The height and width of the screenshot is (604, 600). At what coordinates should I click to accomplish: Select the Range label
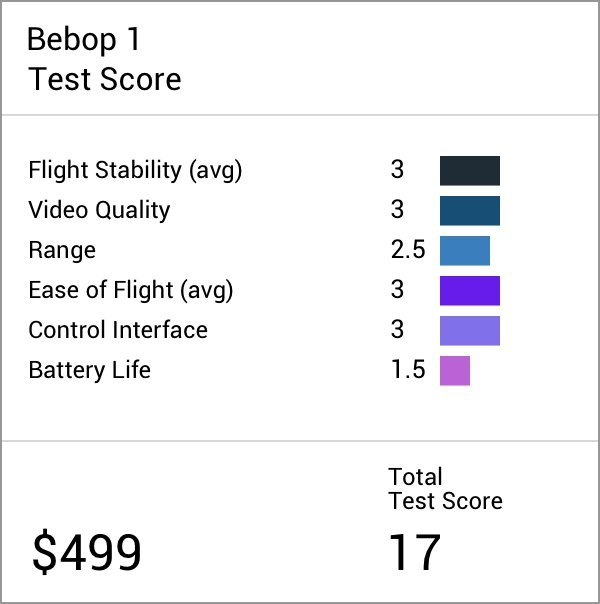click(62, 251)
